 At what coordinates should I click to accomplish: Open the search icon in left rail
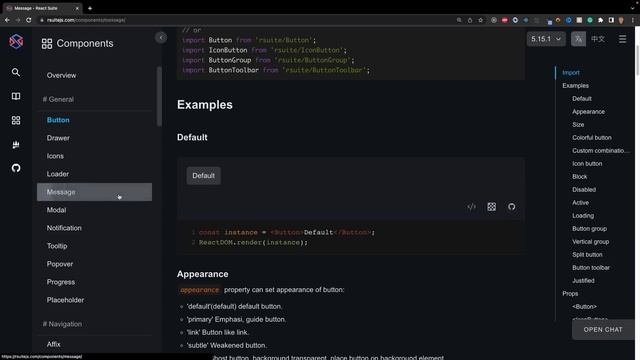[x=16, y=72]
